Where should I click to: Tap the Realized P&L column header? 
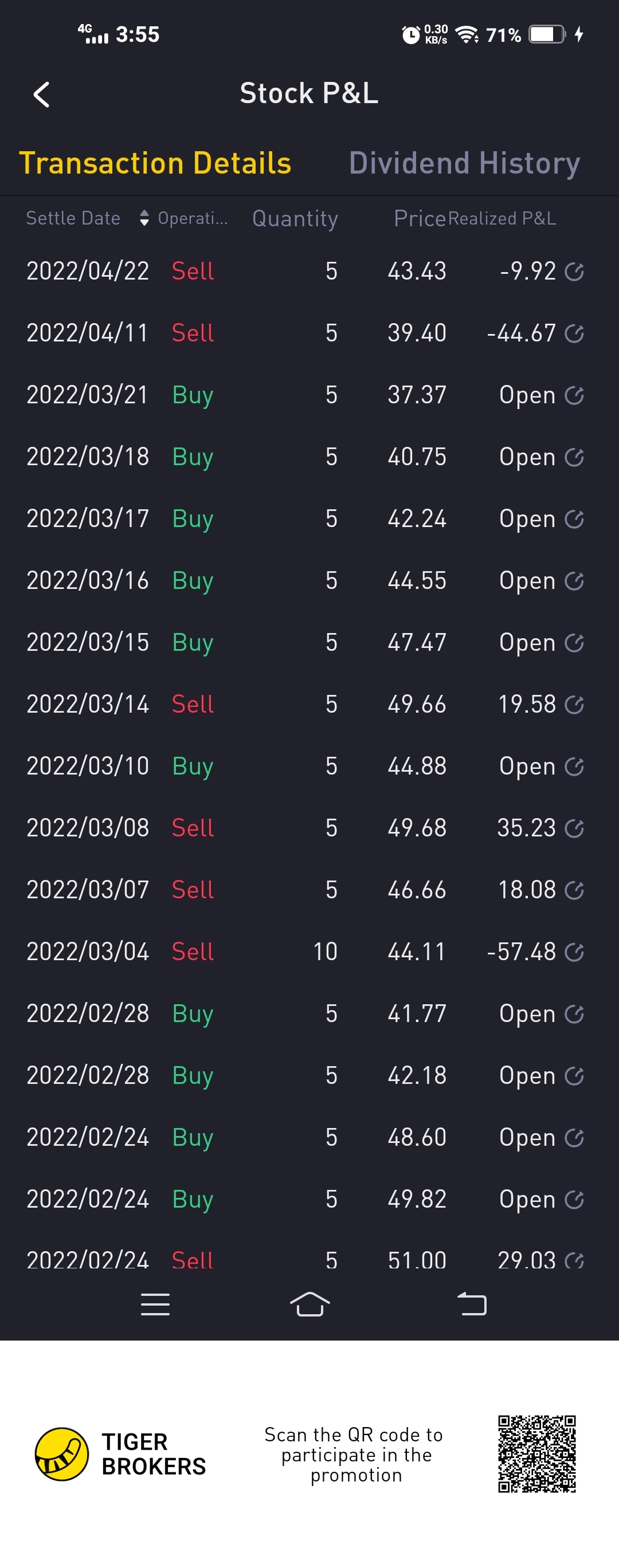pos(502,218)
